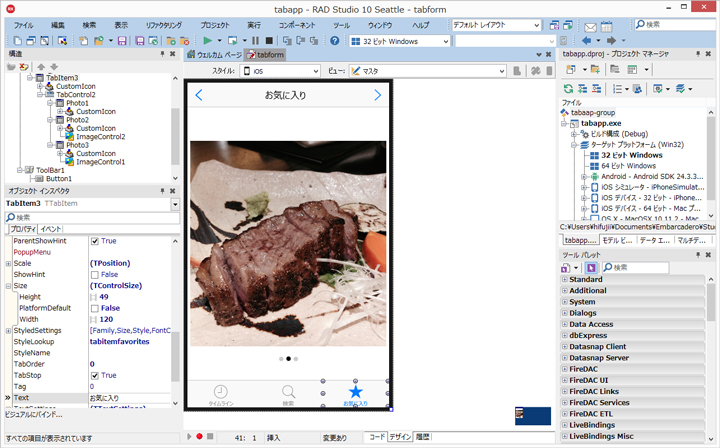The width and height of the screenshot is (720, 448).
Task: Click the steak photo in the form designer
Action: (288, 243)
